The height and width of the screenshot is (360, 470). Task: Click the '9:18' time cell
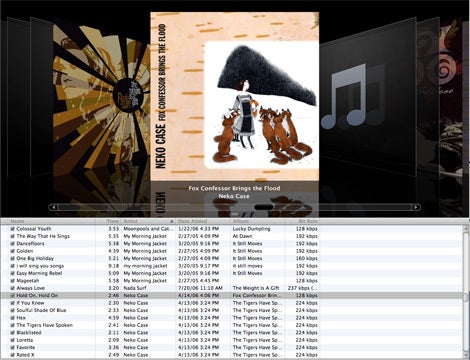(x=114, y=266)
